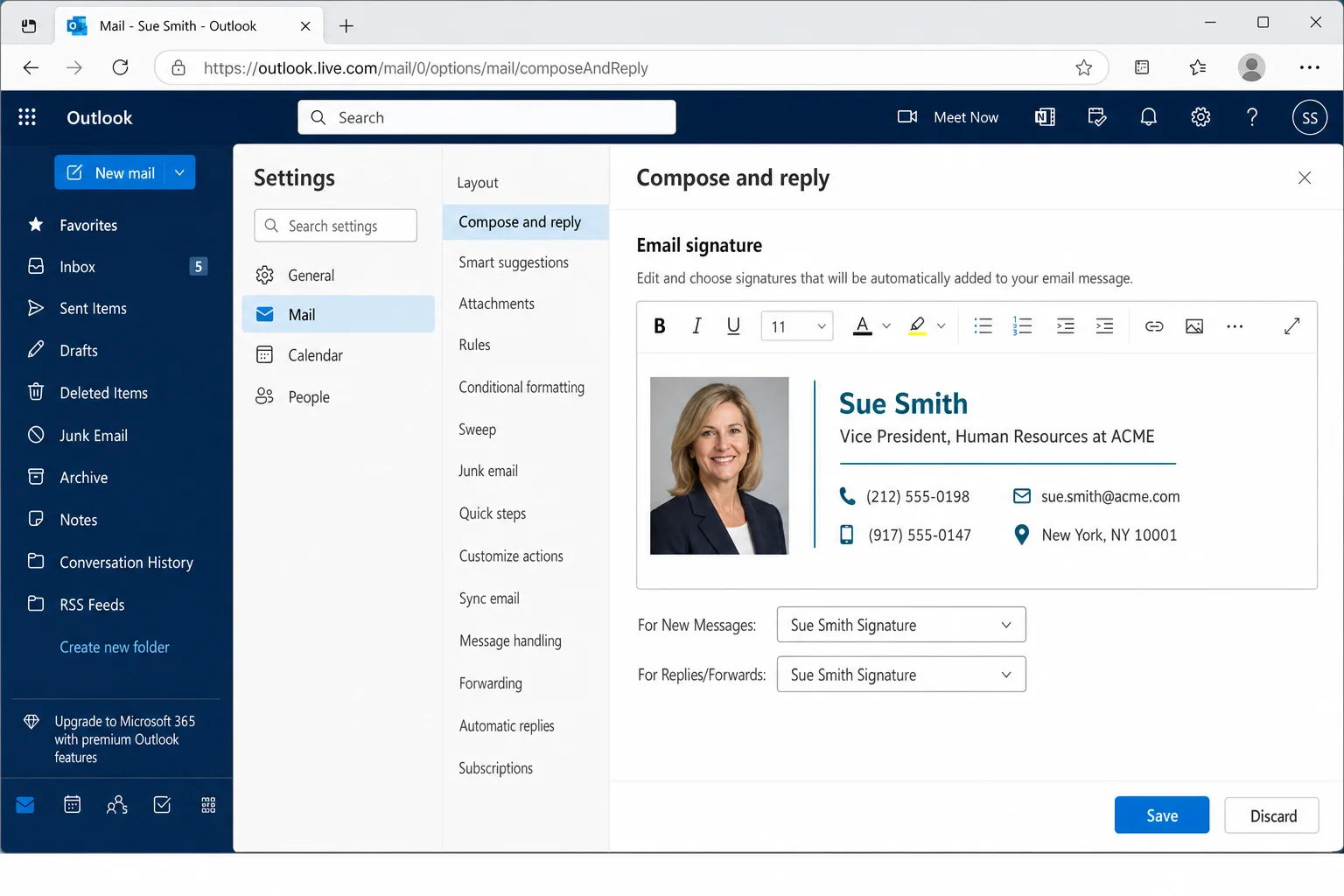Open the My Day calendar-check icon

pyautogui.click(x=1097, y=117)
